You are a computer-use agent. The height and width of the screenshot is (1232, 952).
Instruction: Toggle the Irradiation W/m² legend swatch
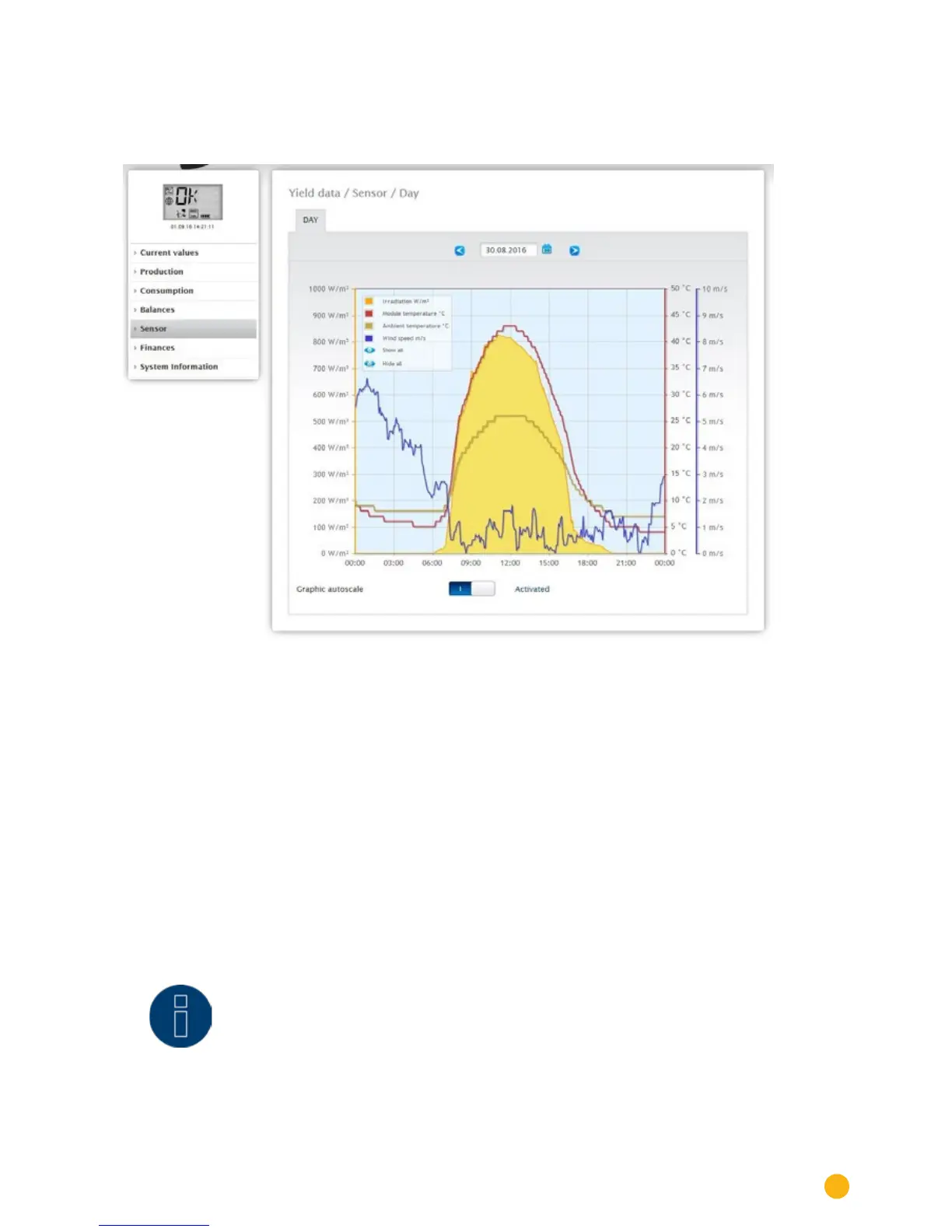click(x=369, y=301)
